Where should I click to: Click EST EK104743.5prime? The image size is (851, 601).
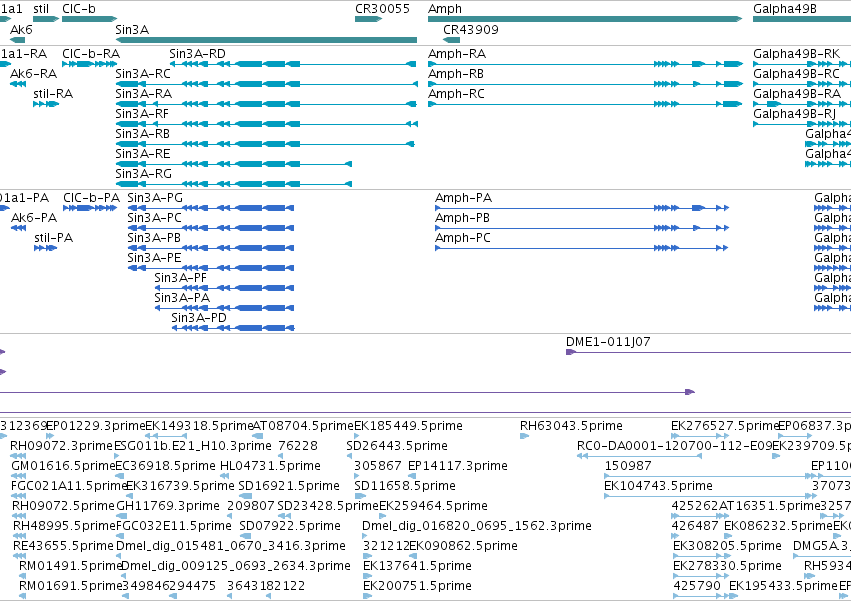tap(658, 486)
